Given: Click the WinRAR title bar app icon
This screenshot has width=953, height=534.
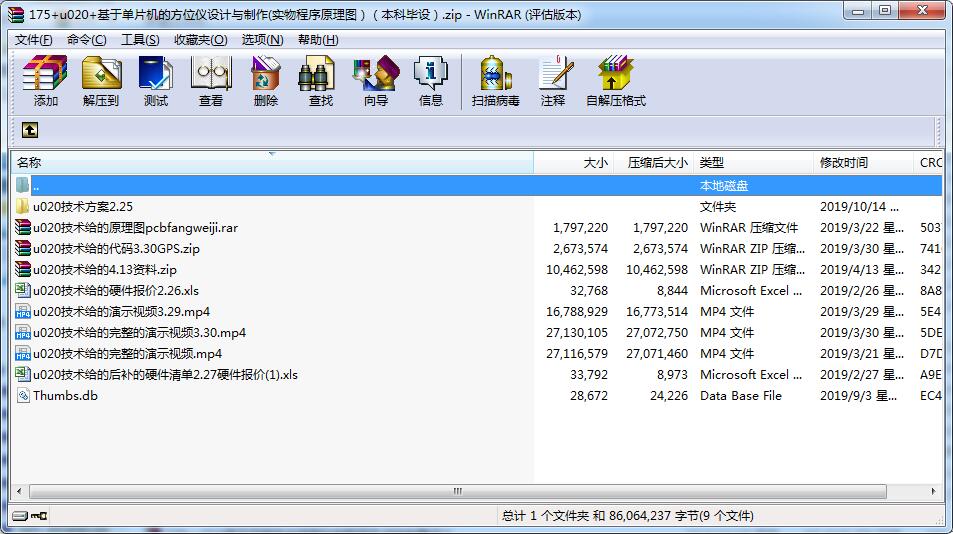Looking at the screenshot, I should (x=15, y=15).
